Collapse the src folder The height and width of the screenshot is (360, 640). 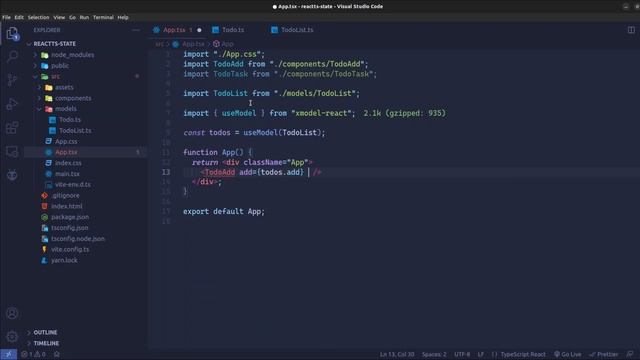[56, 76]
